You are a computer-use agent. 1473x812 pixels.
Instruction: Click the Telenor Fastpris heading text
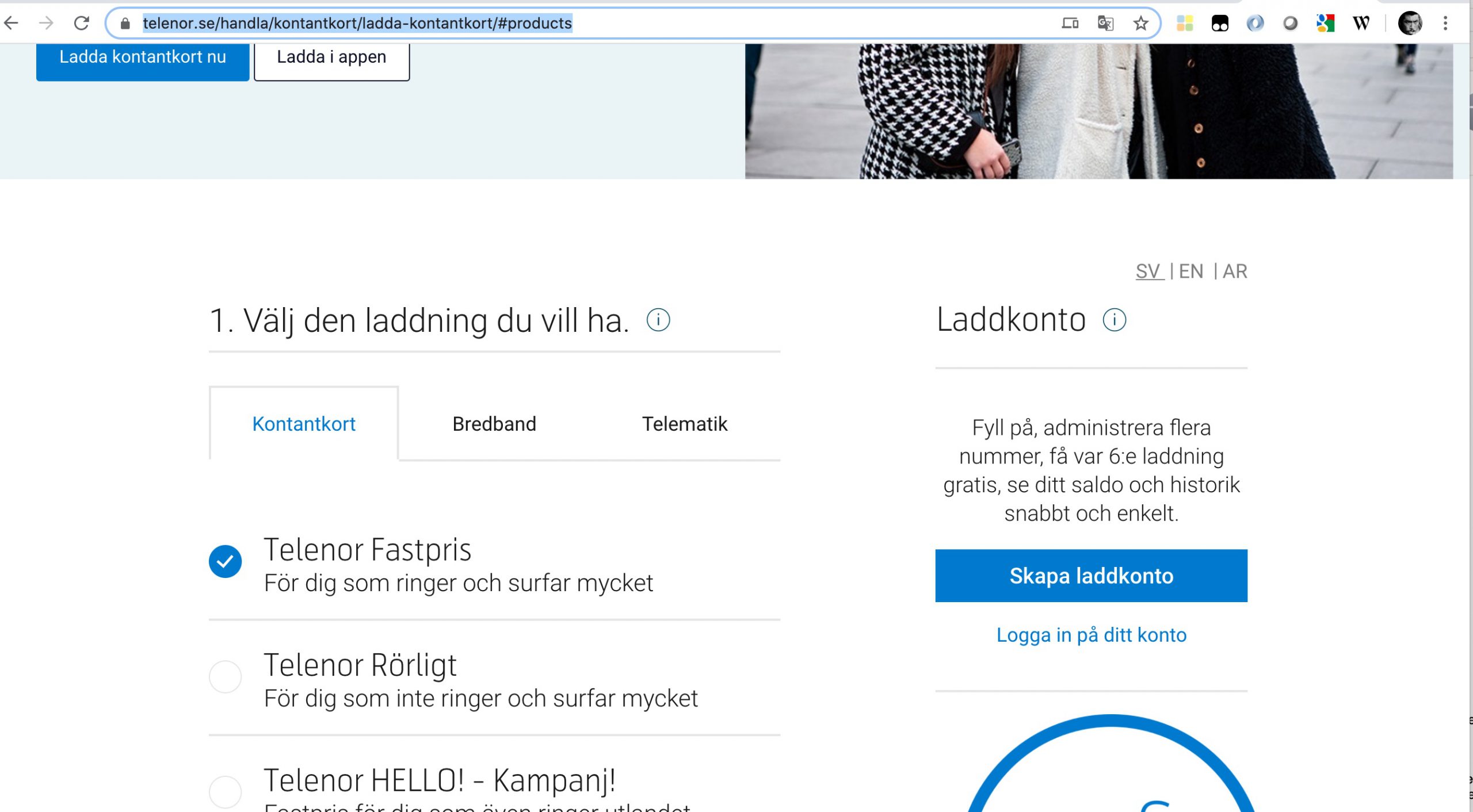pyautogui.click(x=367, y=550)
